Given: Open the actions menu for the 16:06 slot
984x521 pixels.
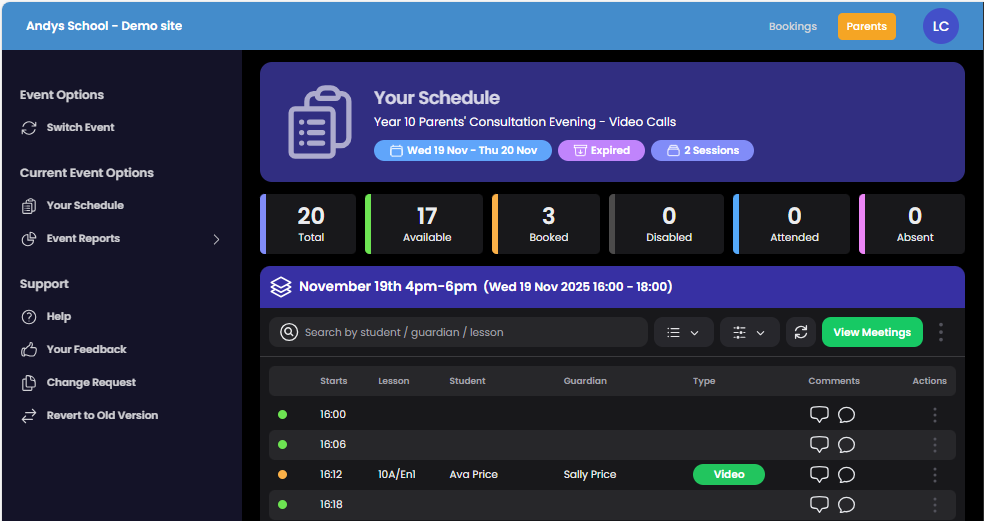Looking at the screenshot, I should (x=934, y=445).
